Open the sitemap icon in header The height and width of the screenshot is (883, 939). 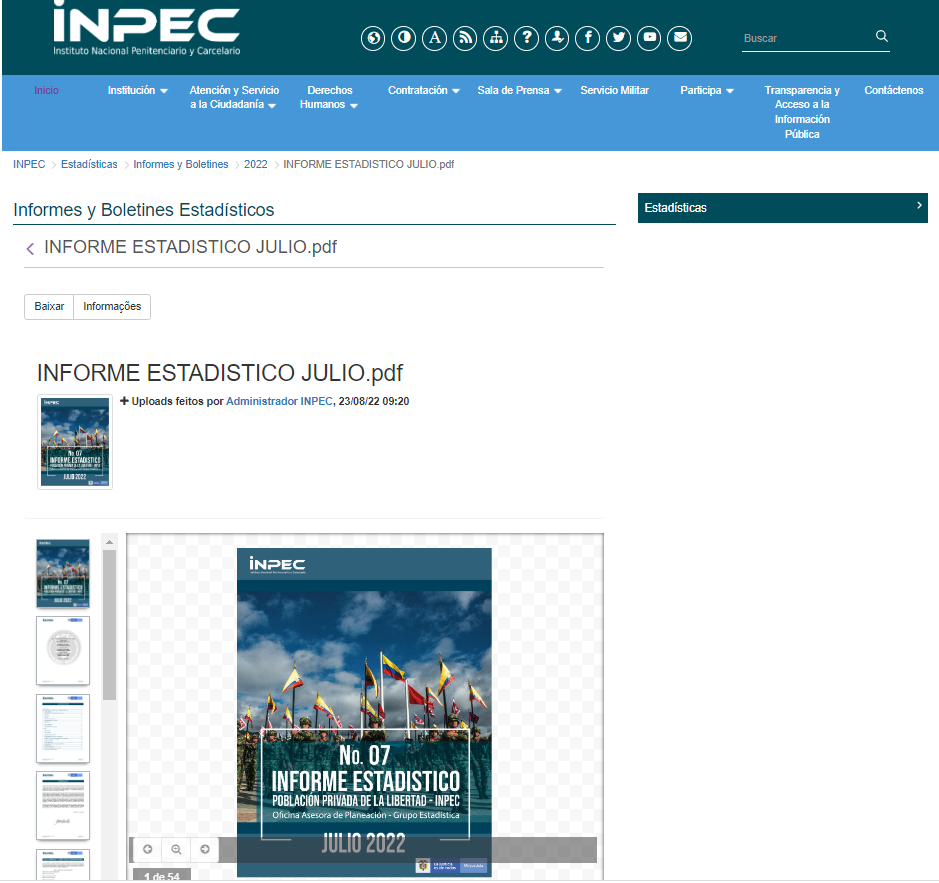point(495,38)
